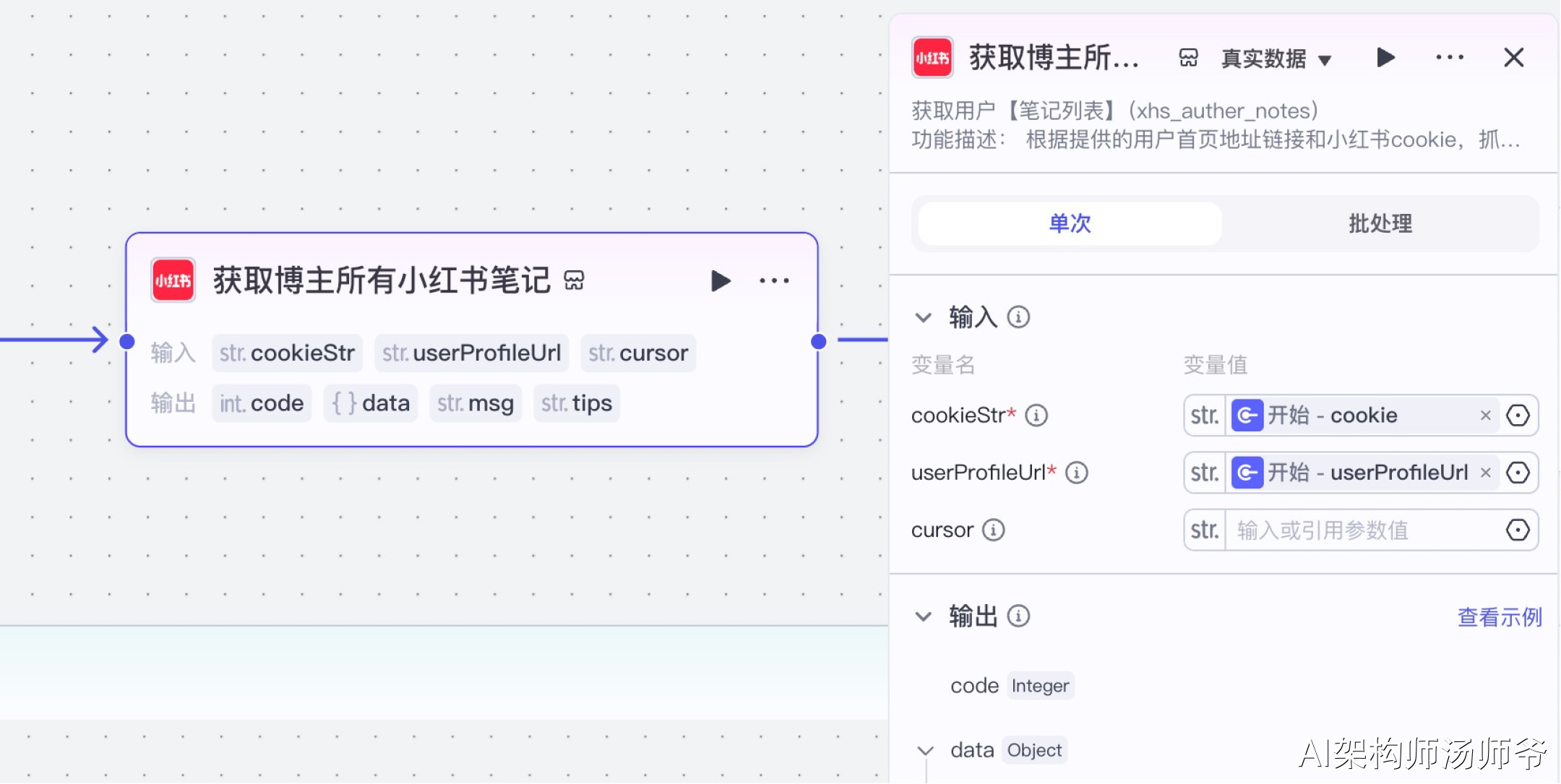Open node's three-dot menu on canvas

coord(774,280)
